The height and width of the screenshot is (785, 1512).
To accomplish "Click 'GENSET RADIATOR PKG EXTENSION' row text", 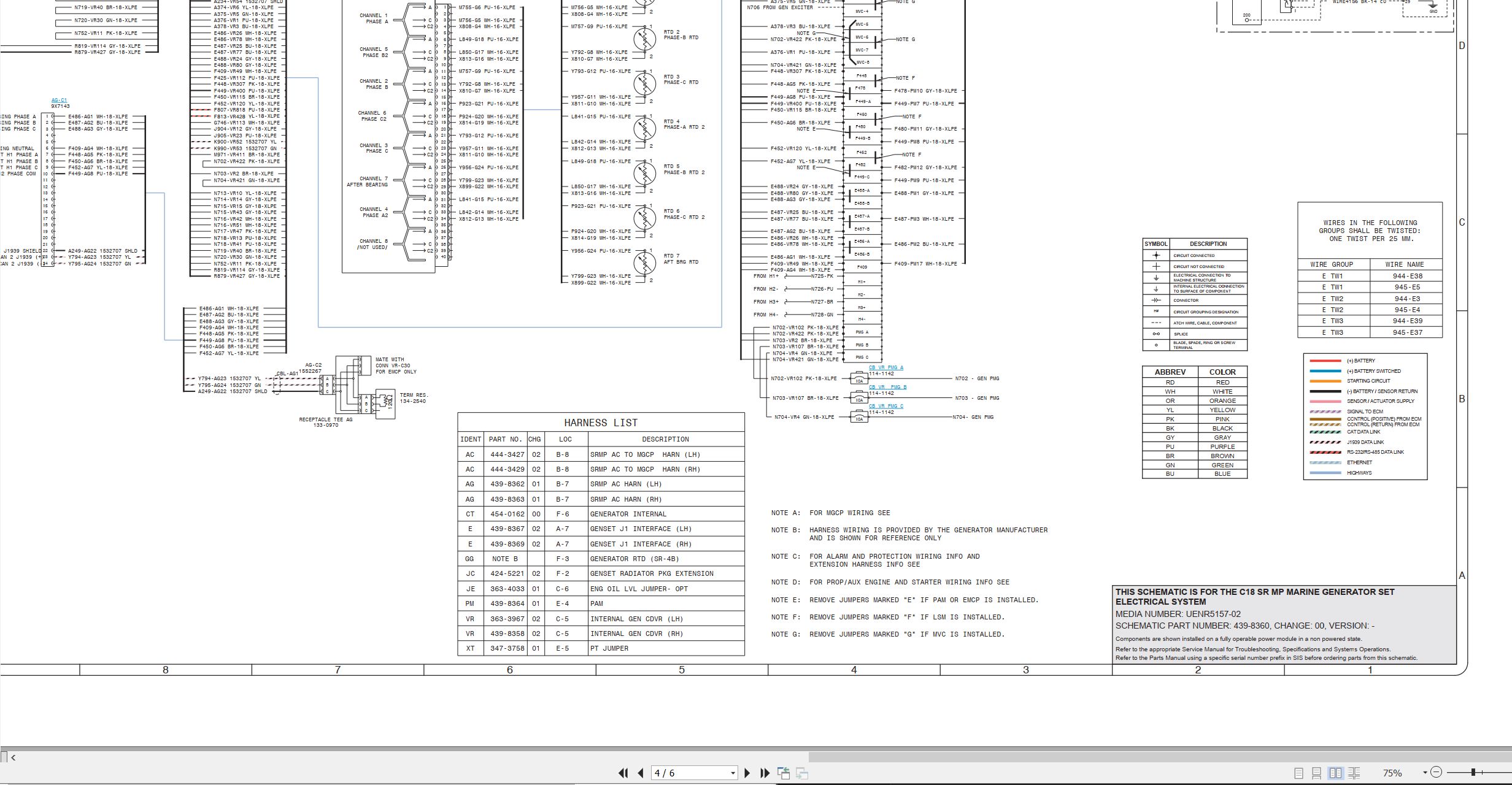I will 652,573.
